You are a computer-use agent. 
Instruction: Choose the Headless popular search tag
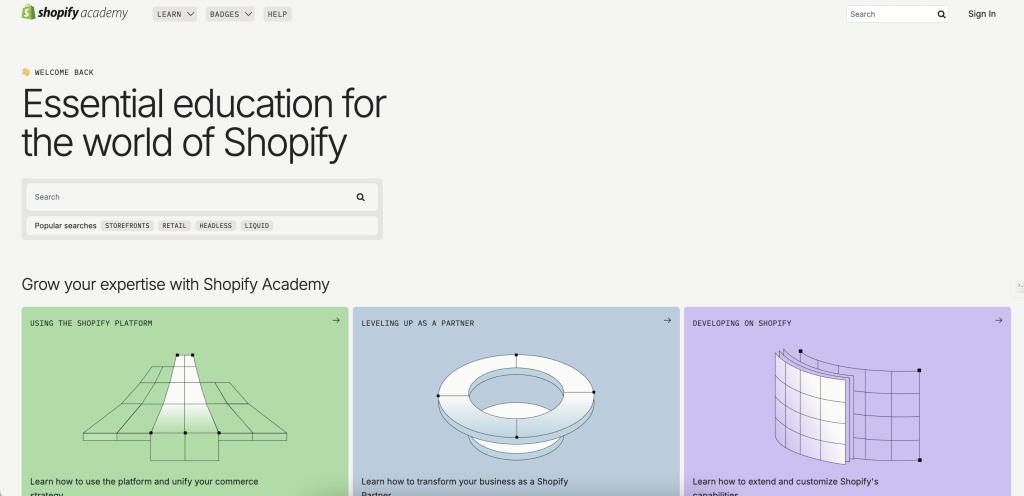215,226
